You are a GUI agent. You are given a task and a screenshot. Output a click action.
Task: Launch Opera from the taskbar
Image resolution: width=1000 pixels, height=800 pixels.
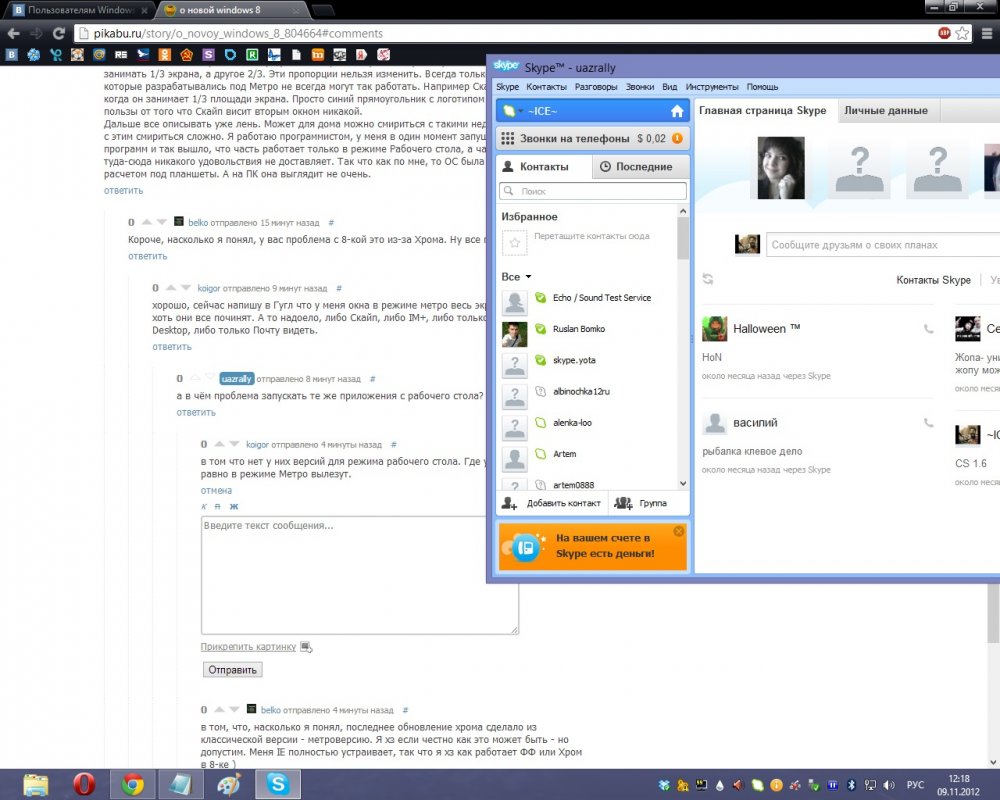coord(84,785)
